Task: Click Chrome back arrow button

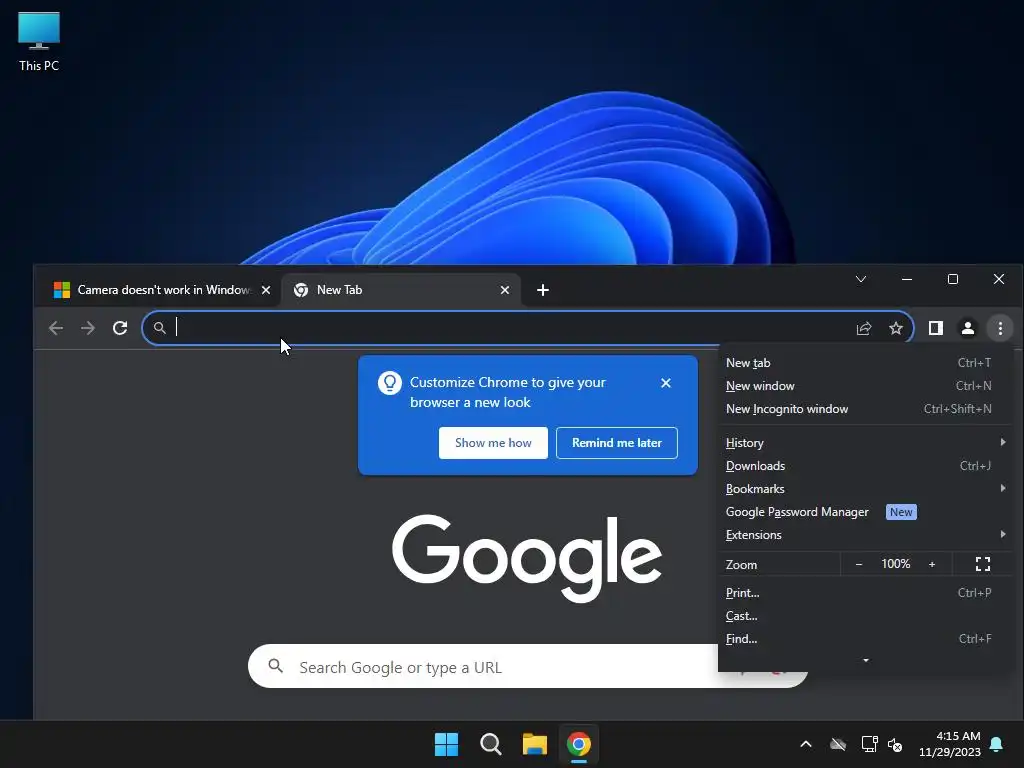Action: click(x=56, y=328)
